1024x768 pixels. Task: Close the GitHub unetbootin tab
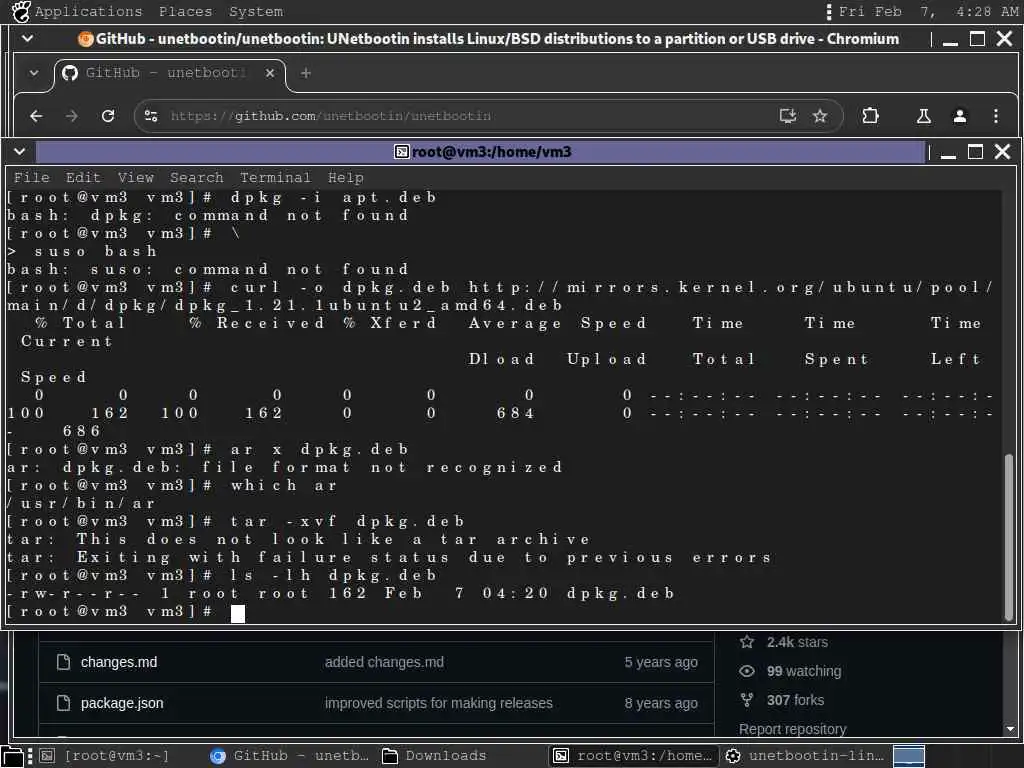tap(270, 73)
